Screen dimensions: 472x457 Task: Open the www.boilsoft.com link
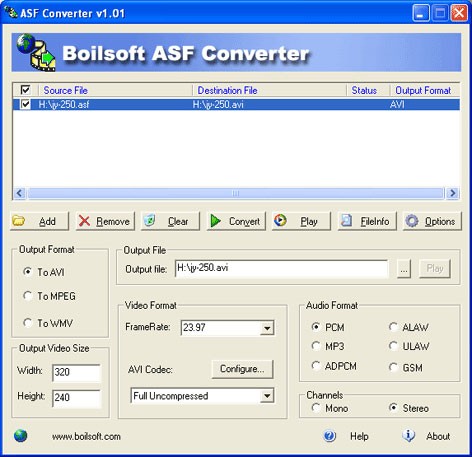pyautogui.click(x=86, y=436)
